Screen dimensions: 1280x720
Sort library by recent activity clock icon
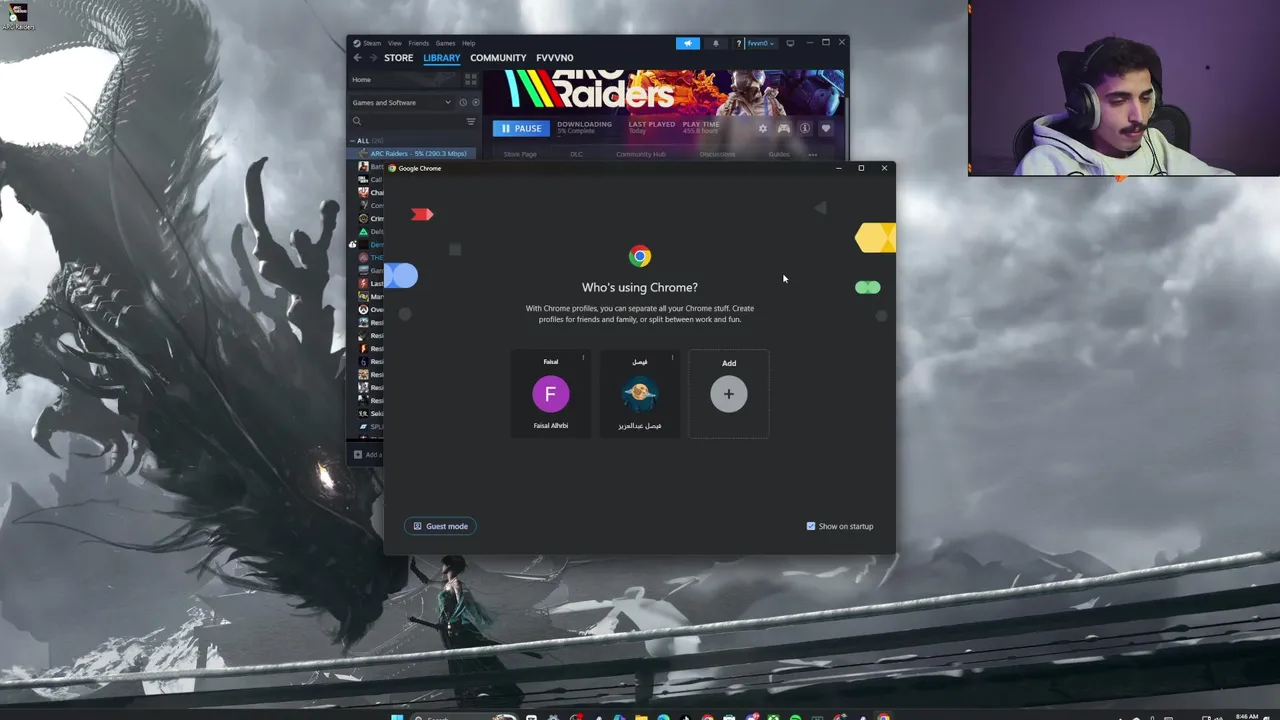(463, 102)
